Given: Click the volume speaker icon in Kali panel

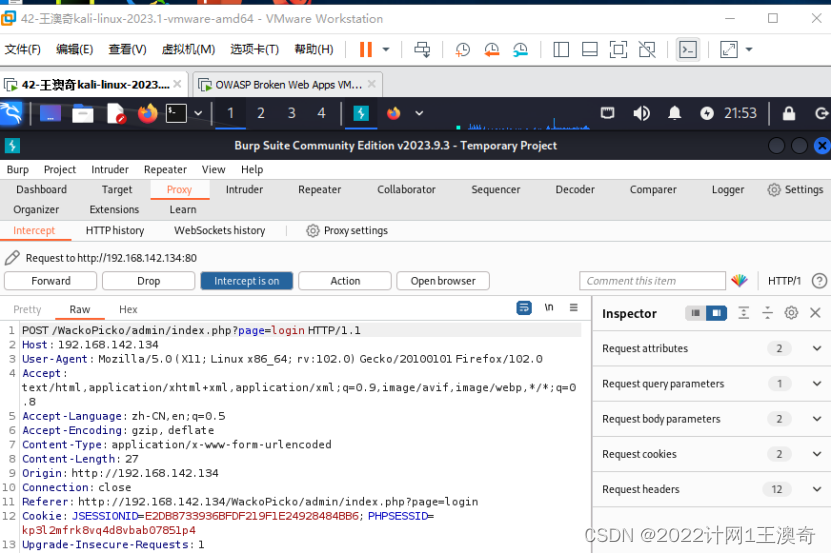Looking at the screenshot, I should [x=641, y=113].
